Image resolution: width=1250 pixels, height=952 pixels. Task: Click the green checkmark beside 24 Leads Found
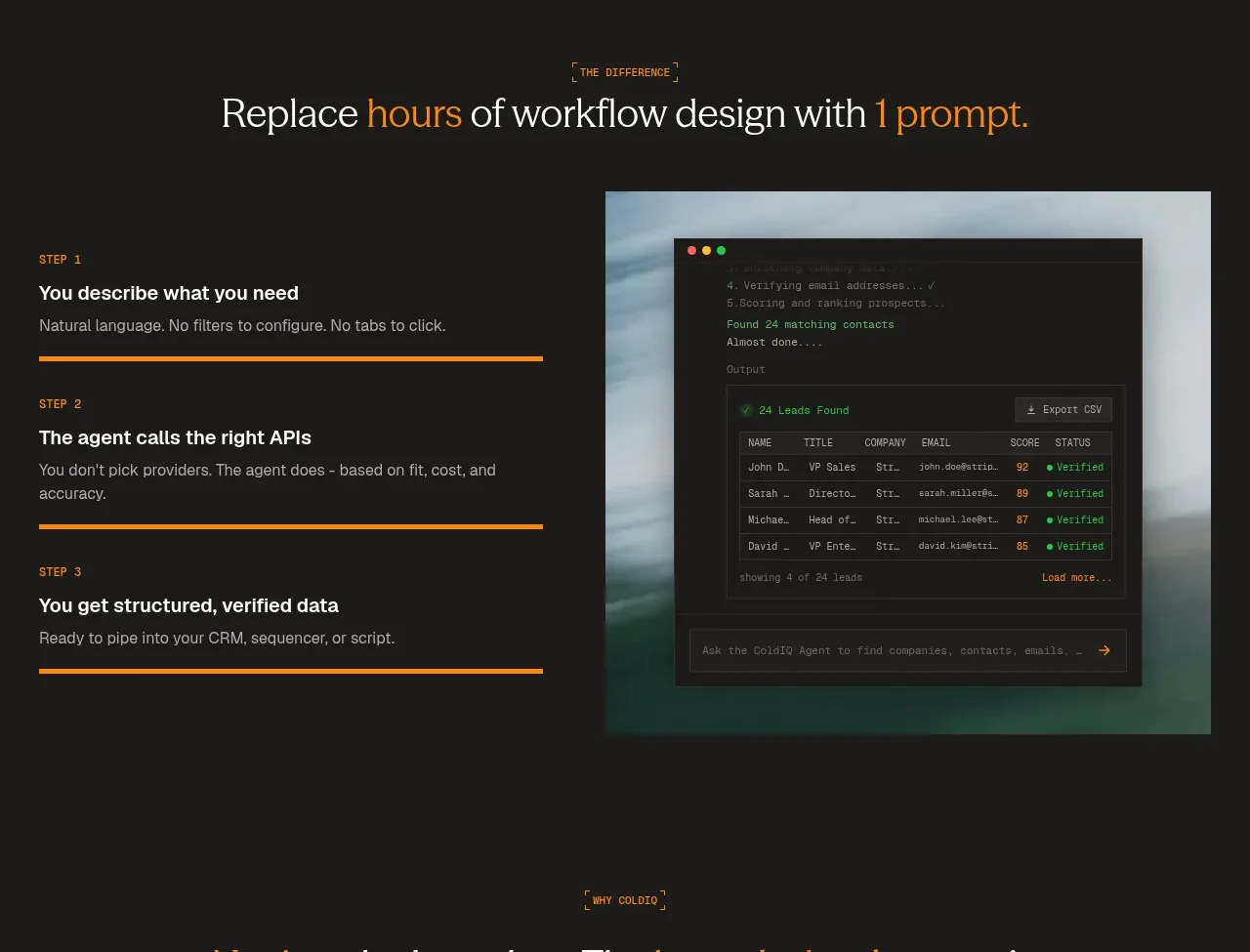tap(746, 410)
